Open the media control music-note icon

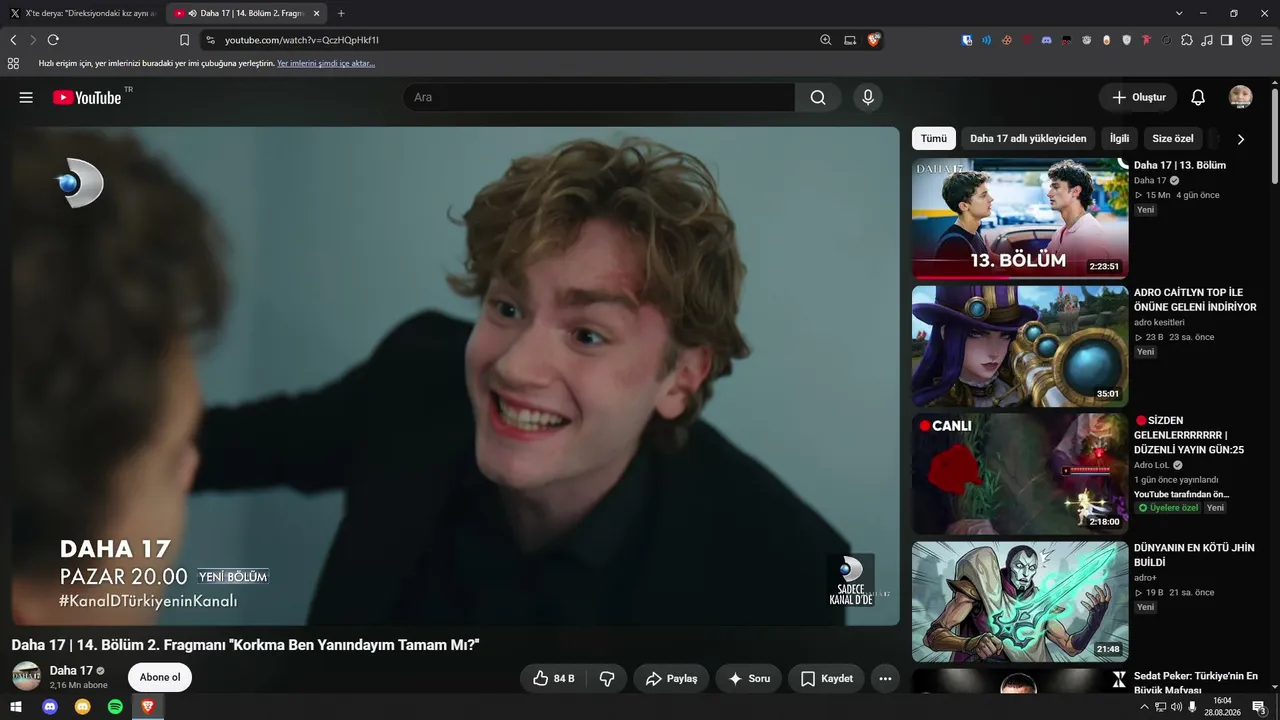(x=1207, y=40)
